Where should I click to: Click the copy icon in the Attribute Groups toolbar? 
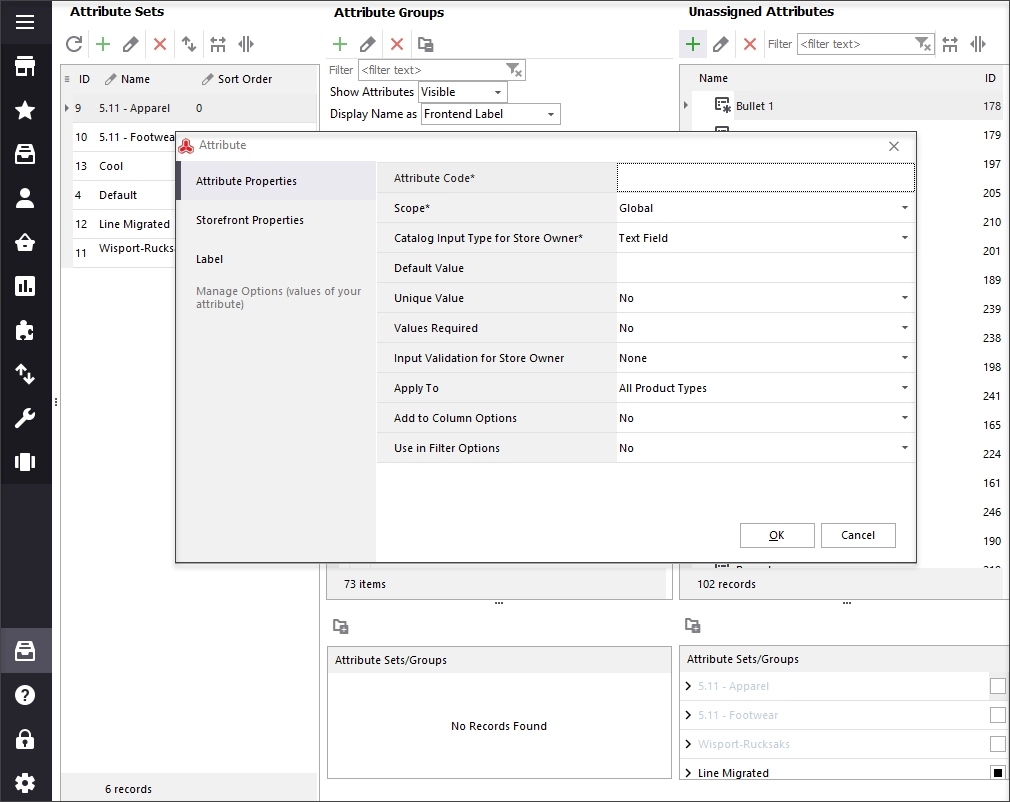click(x=425, y=44)
